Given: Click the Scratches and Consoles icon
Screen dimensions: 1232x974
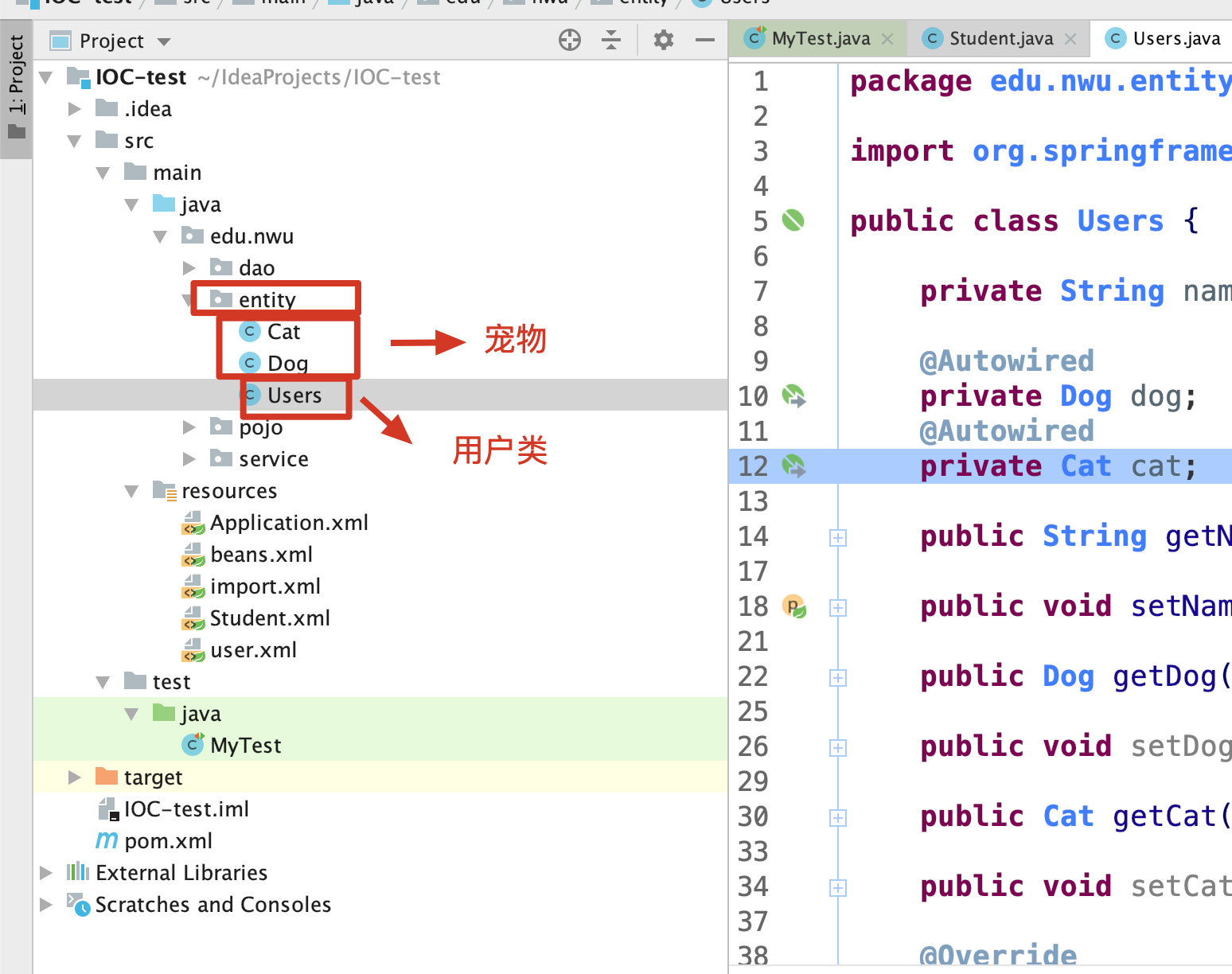Looking at the screenshot, I should (78, 904).
